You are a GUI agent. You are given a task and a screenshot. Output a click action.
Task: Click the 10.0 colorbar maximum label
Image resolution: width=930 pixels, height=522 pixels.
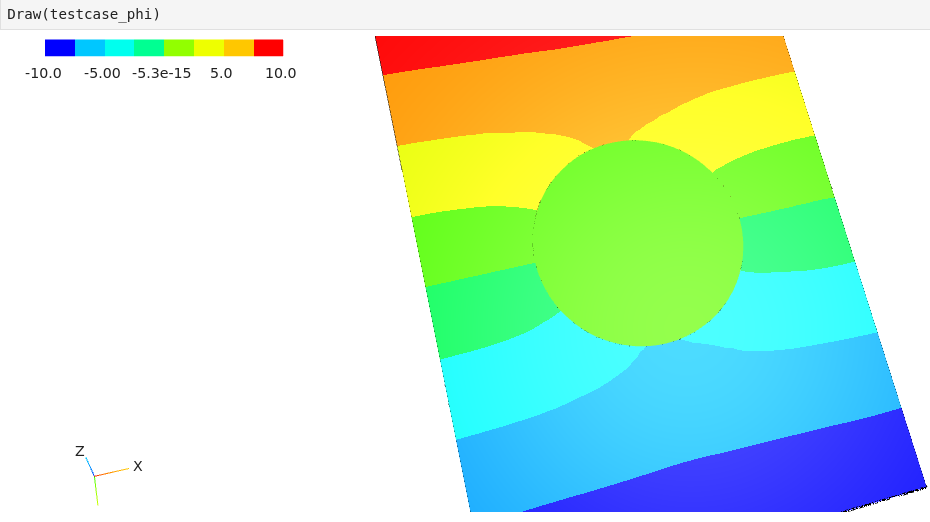[280, 73]
